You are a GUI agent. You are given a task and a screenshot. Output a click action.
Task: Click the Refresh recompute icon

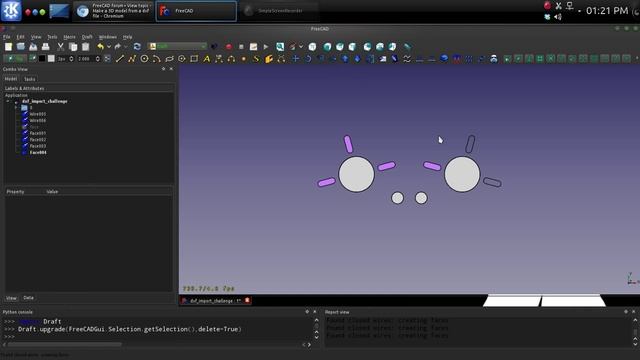click(137, 47)
